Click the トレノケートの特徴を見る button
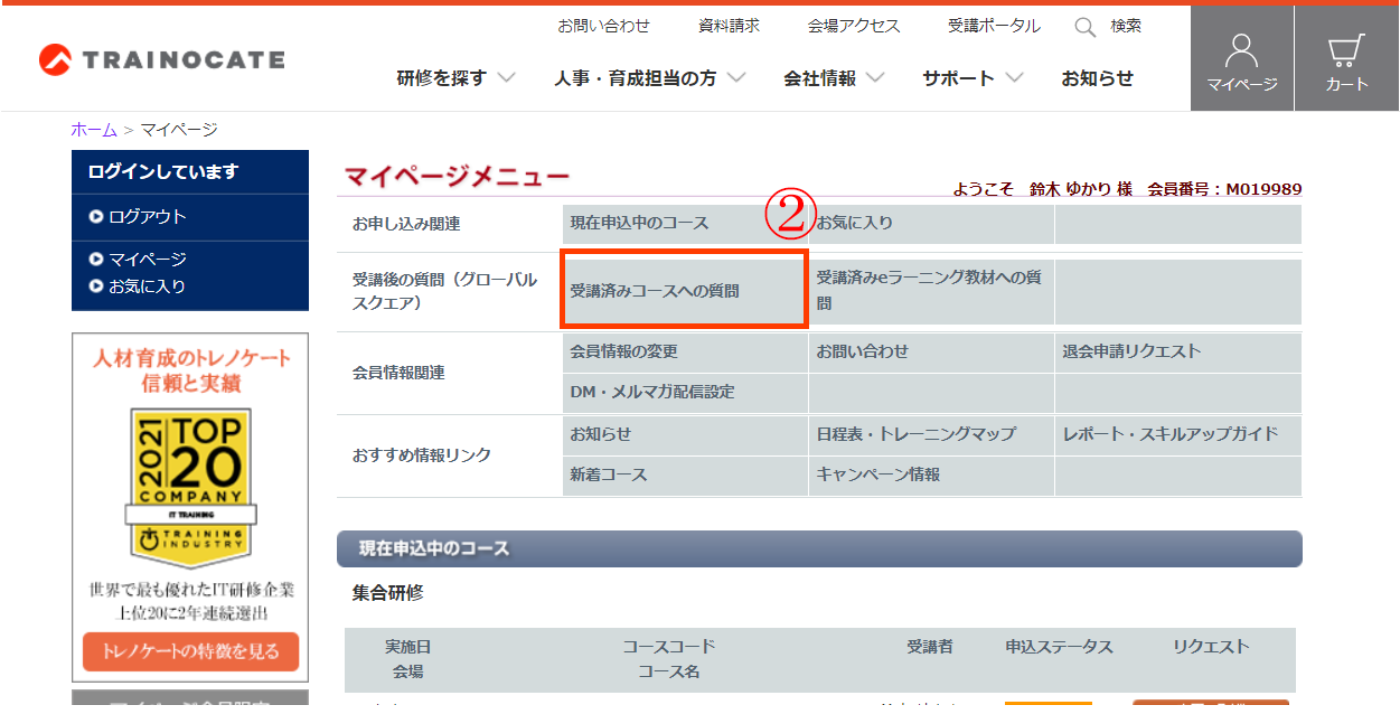 pyautogui.click(x=190, y=652)
